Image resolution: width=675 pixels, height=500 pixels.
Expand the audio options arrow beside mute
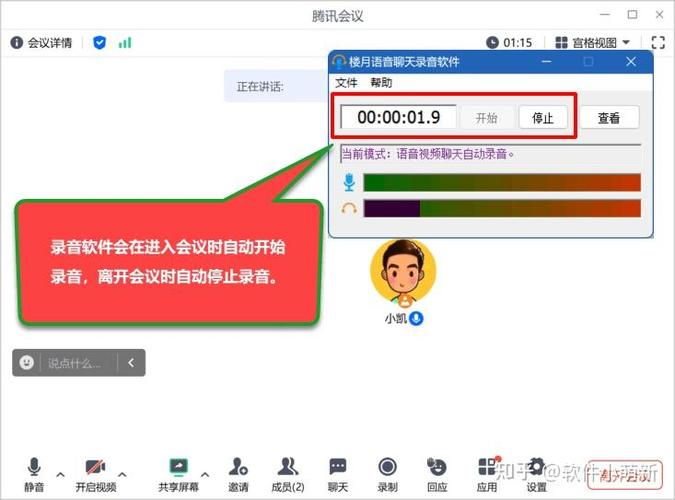[x=60, y=474]
